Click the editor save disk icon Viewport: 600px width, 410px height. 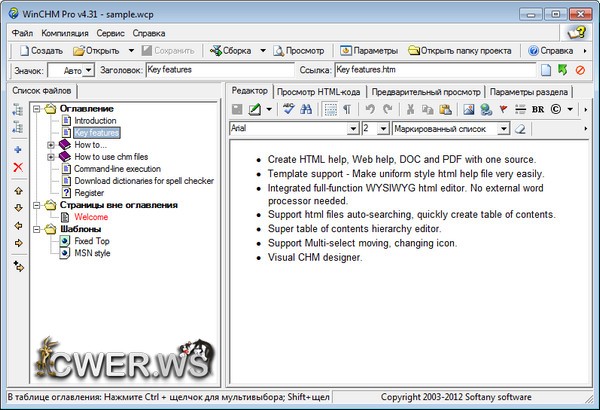point(237,109)
